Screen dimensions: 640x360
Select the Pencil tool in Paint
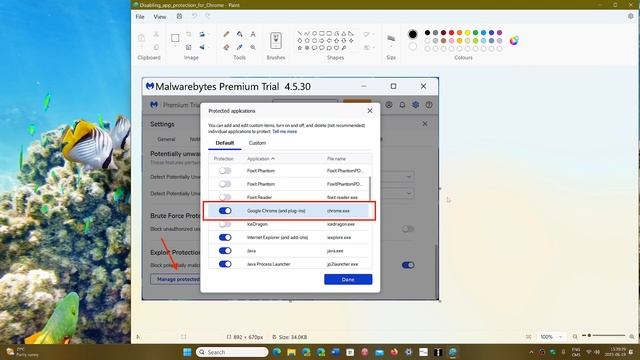226,35
